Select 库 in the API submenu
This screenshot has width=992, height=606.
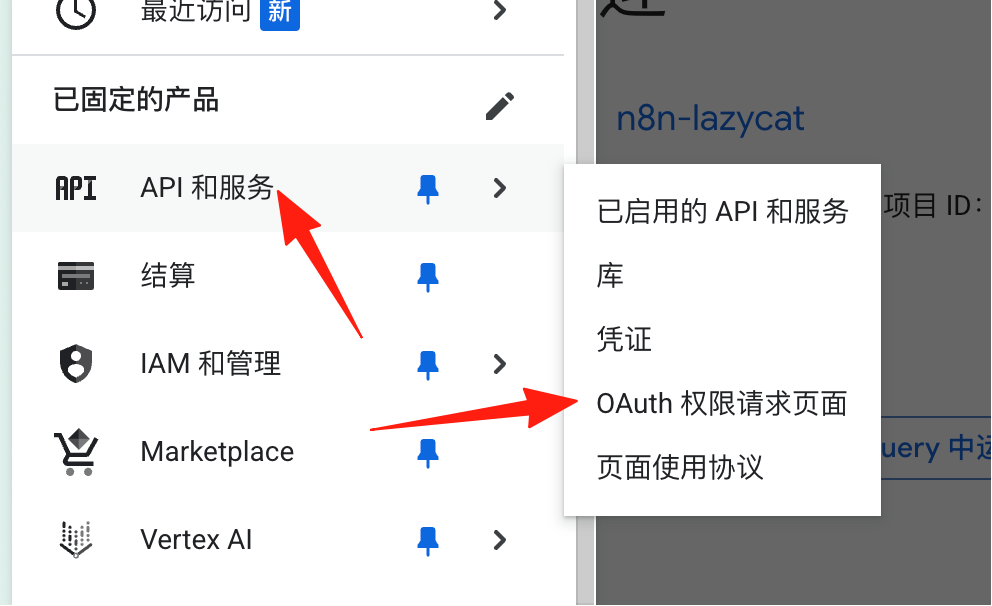pos(610,276)
